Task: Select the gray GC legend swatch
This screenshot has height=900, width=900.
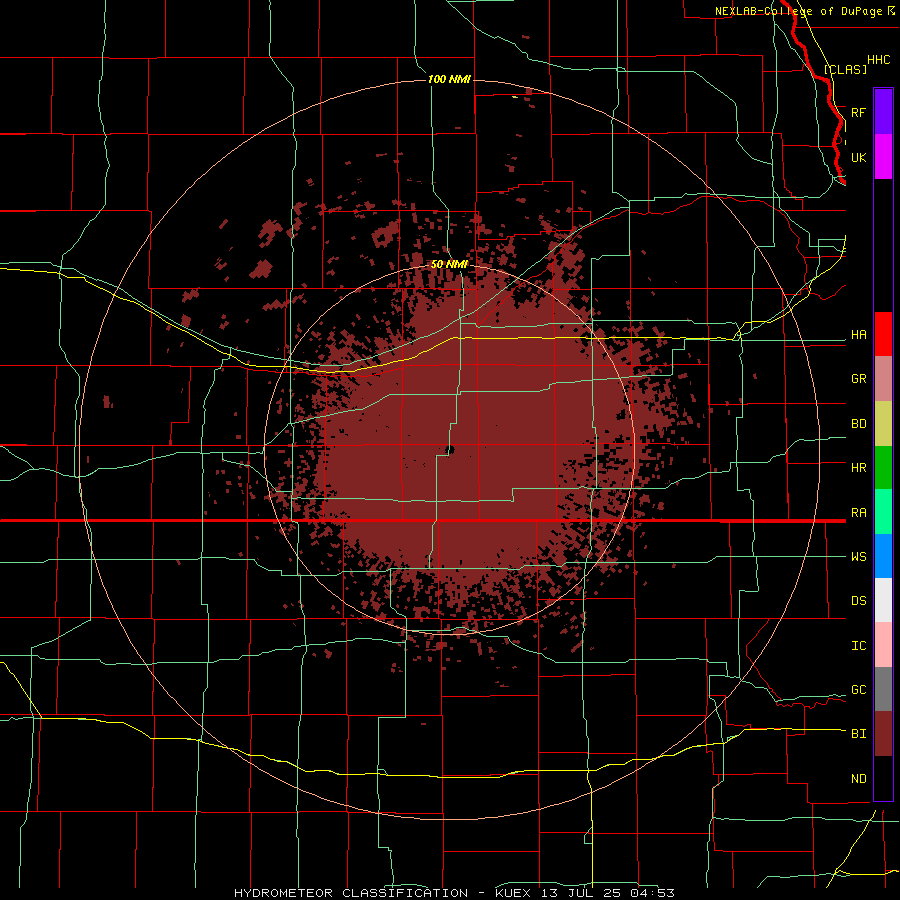Action: click(883, 689)
